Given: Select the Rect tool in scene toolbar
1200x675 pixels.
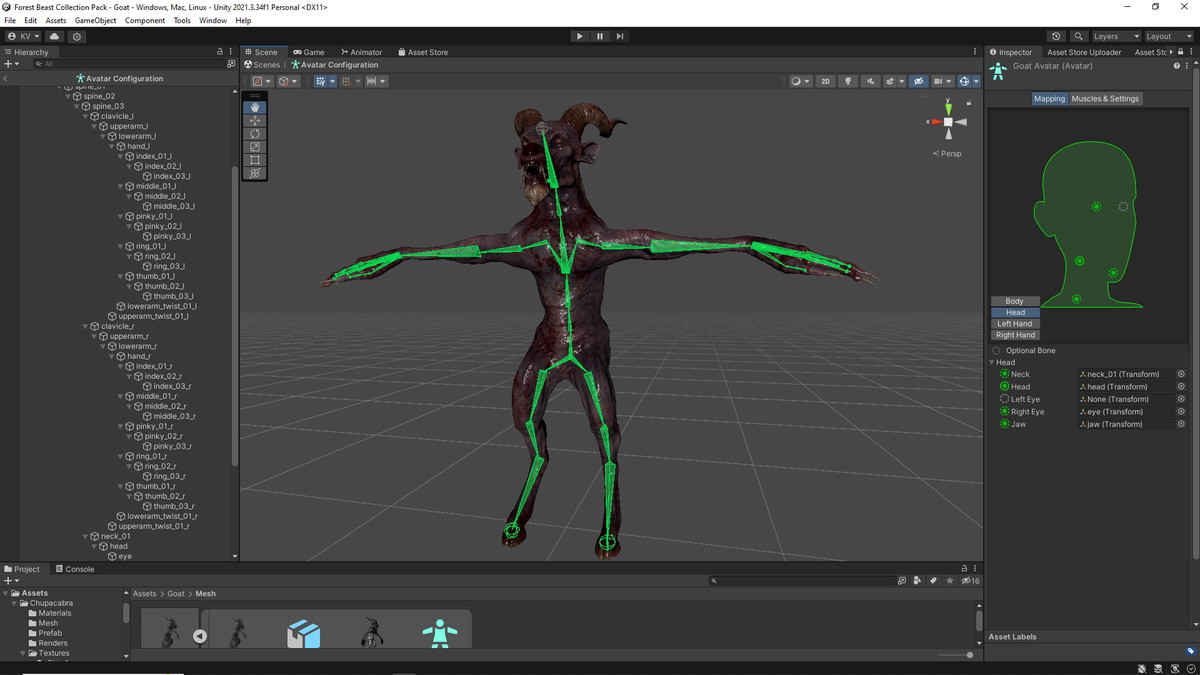Looking at the screenshot, I should (255, 160).
